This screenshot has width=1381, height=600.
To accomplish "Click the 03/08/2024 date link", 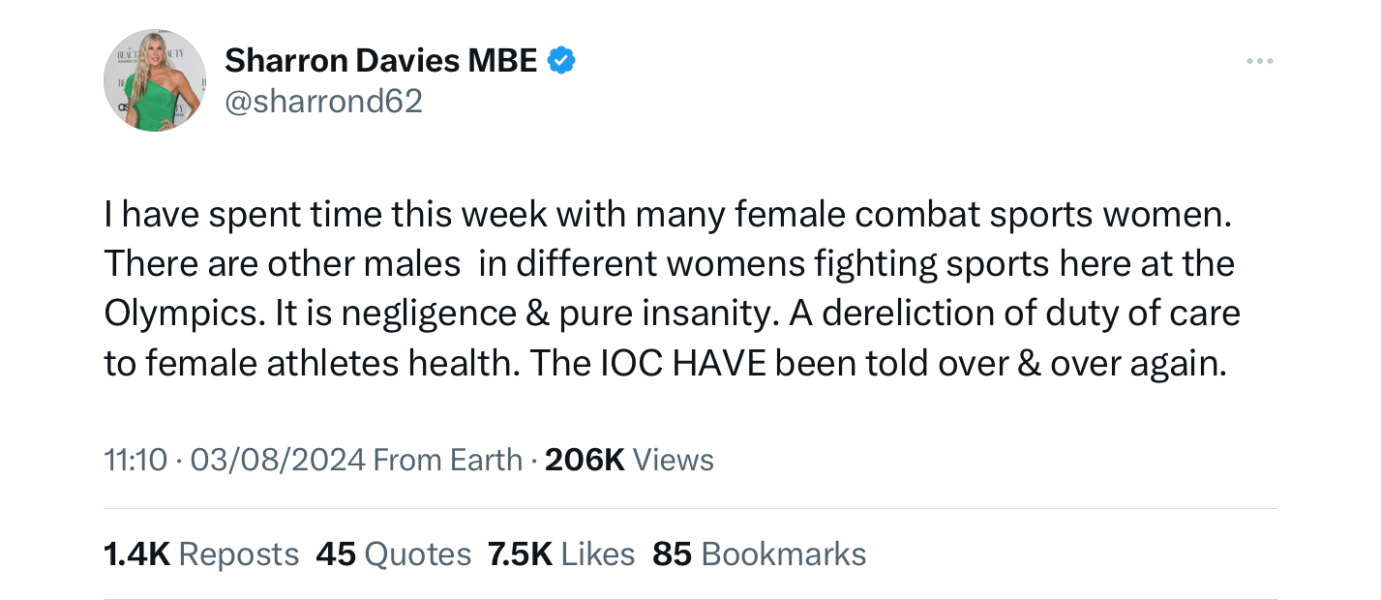I will [x=277, y=459].
